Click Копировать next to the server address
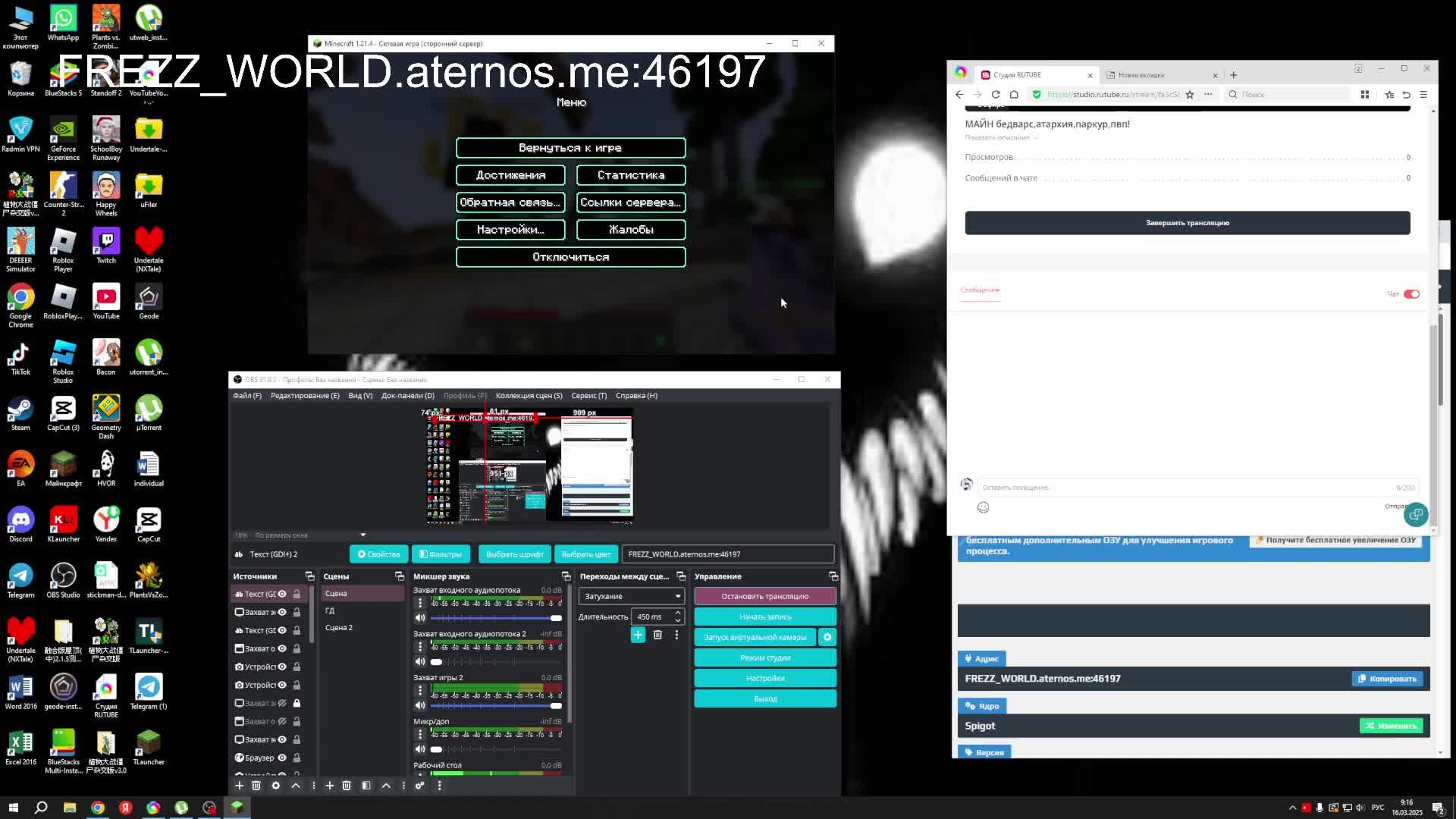Screen dimensions: 1456x819 [1388, 679]
